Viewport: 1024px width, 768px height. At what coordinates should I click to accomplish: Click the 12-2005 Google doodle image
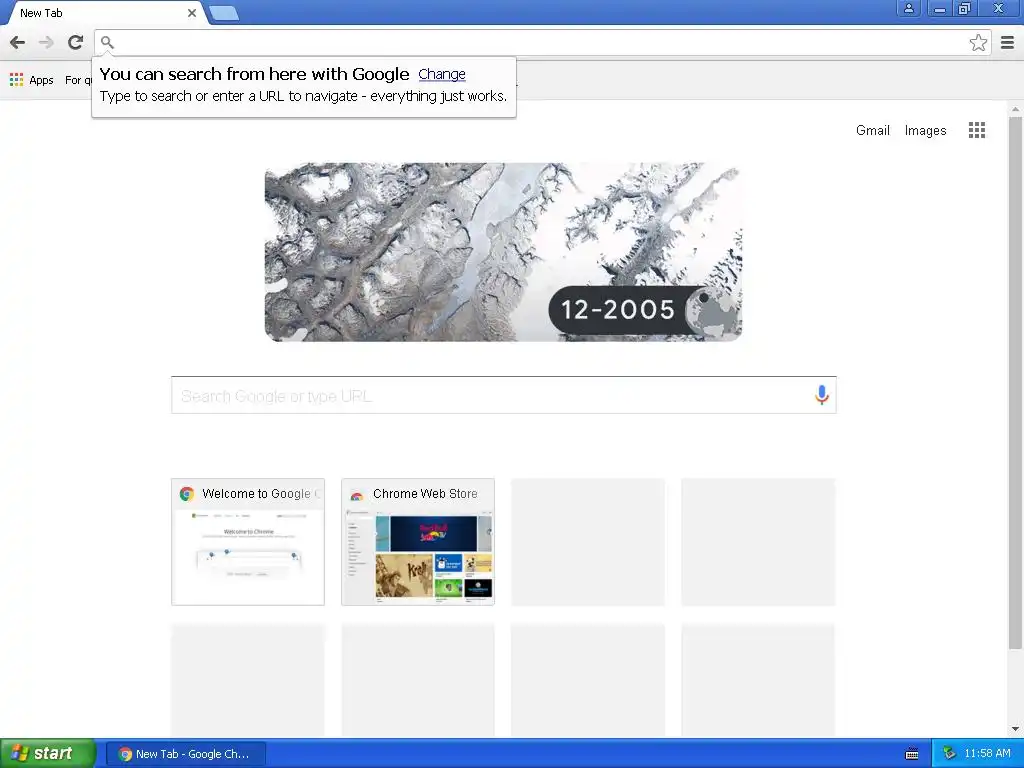[x=503, y=252]
